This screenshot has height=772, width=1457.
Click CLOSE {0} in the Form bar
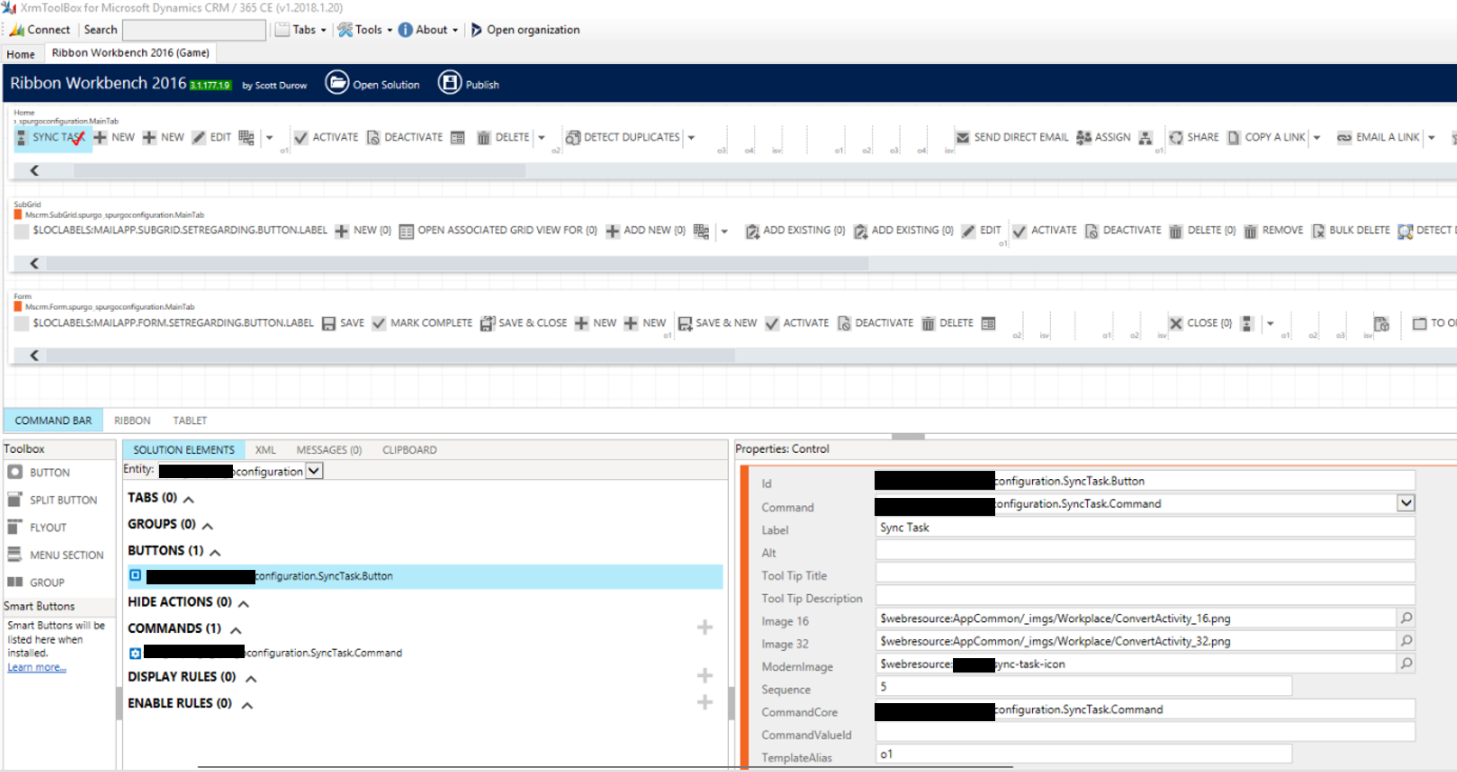(1200, 324)
